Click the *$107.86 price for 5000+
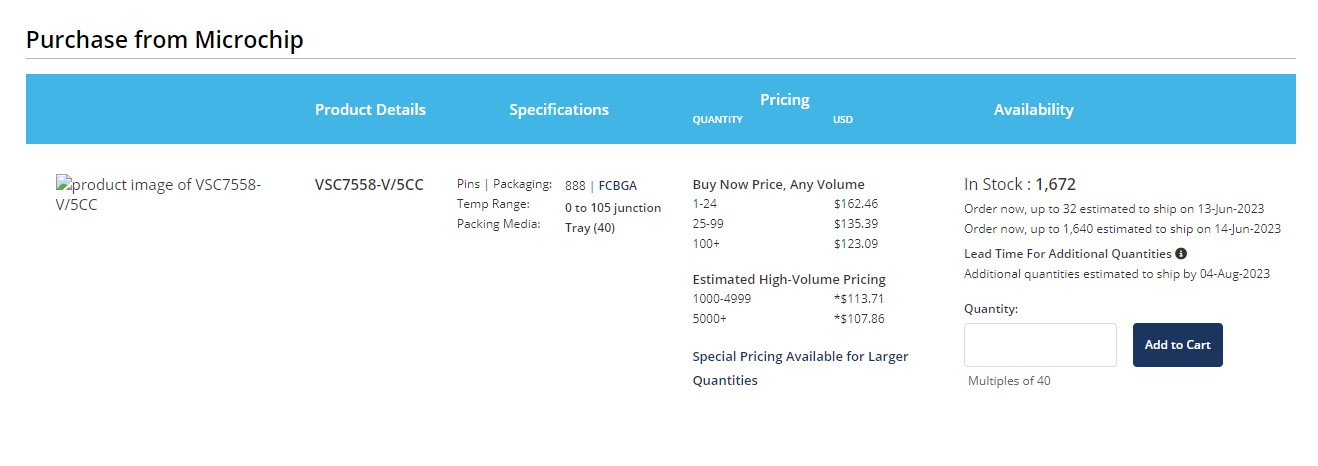Viewport: 1318px width, 466px height. (858, 319)
